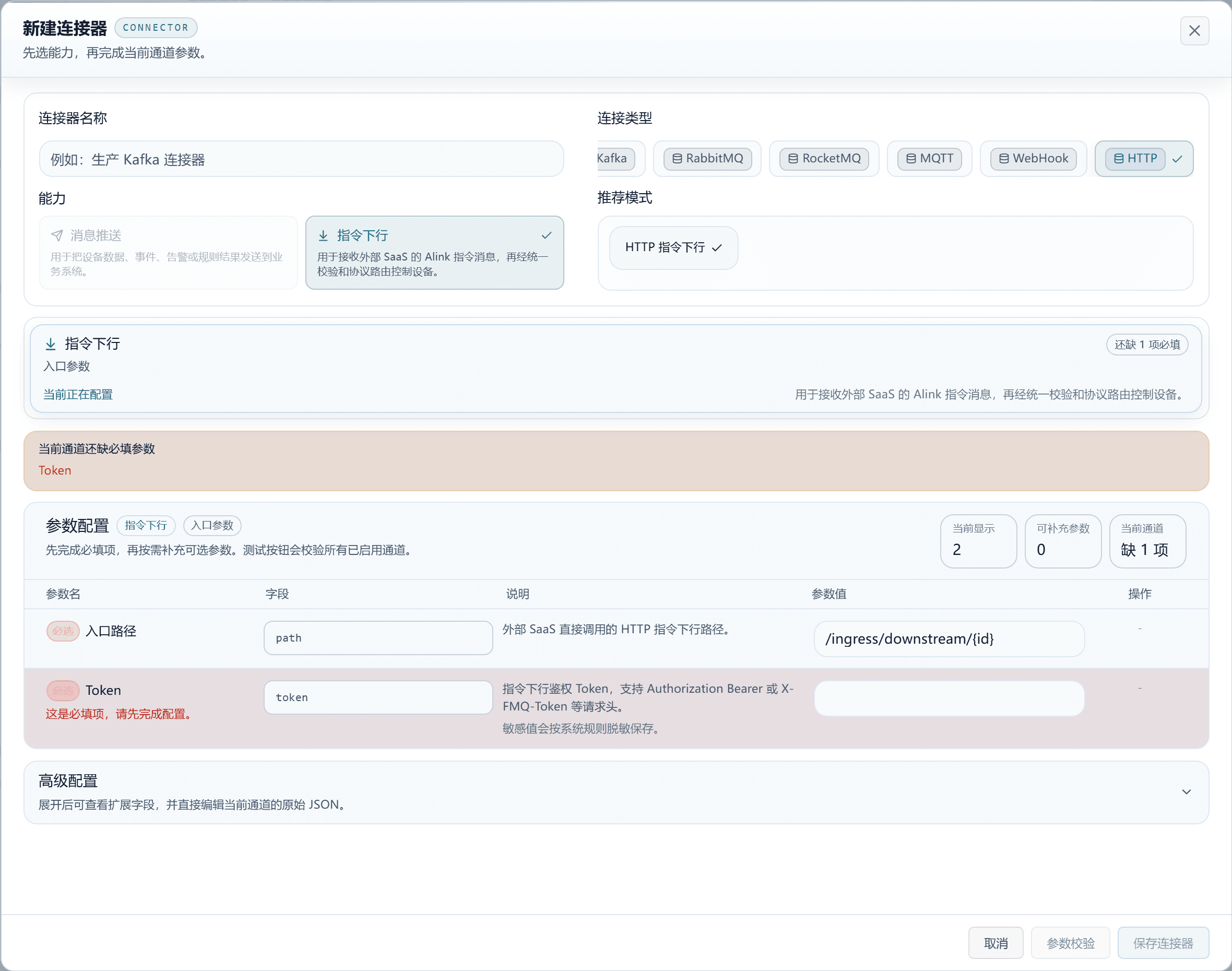Click the path field input
This screenshot has width=1232, height=971.
point(378,638)
